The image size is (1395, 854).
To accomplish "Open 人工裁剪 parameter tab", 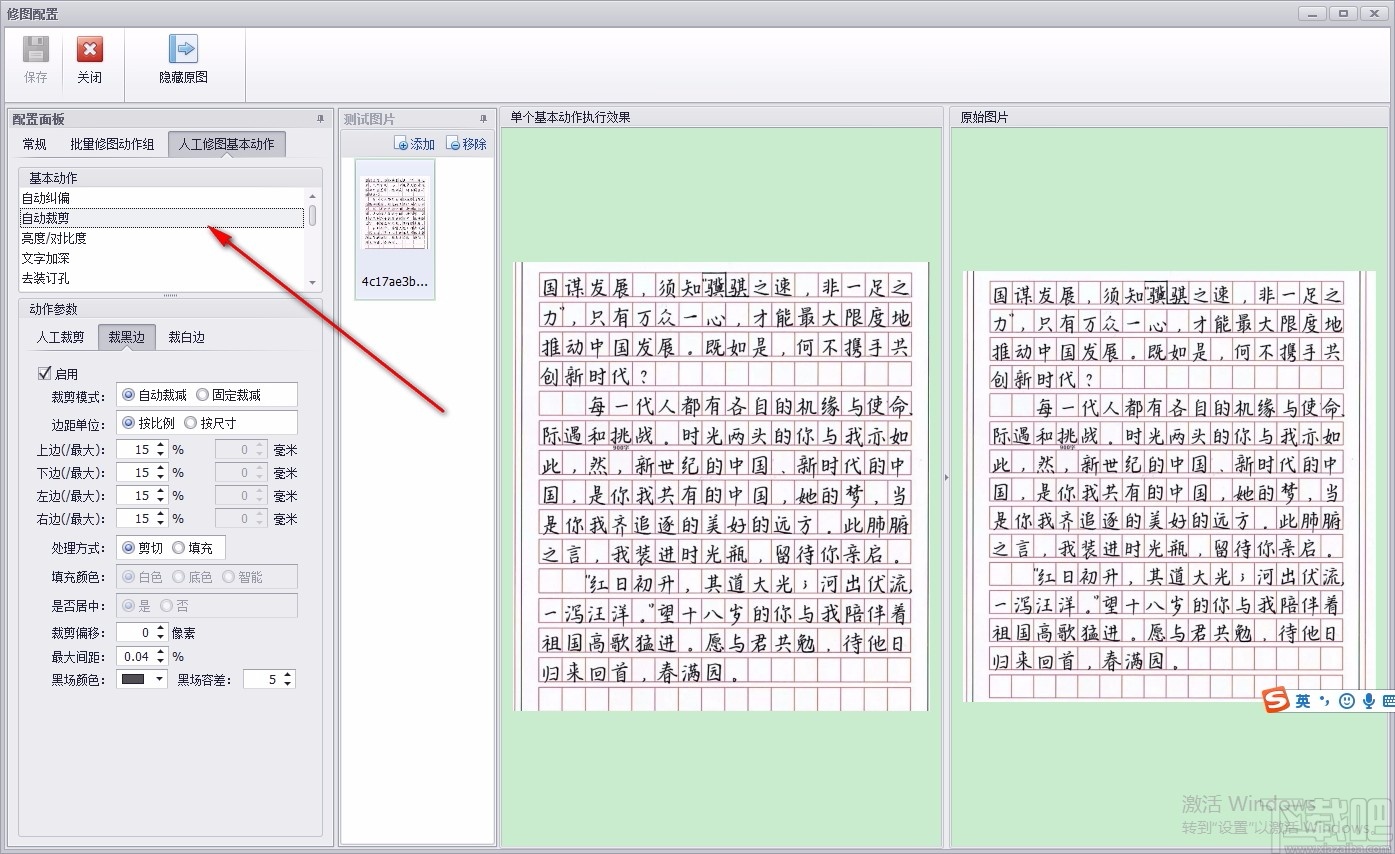I will (61, 337).
